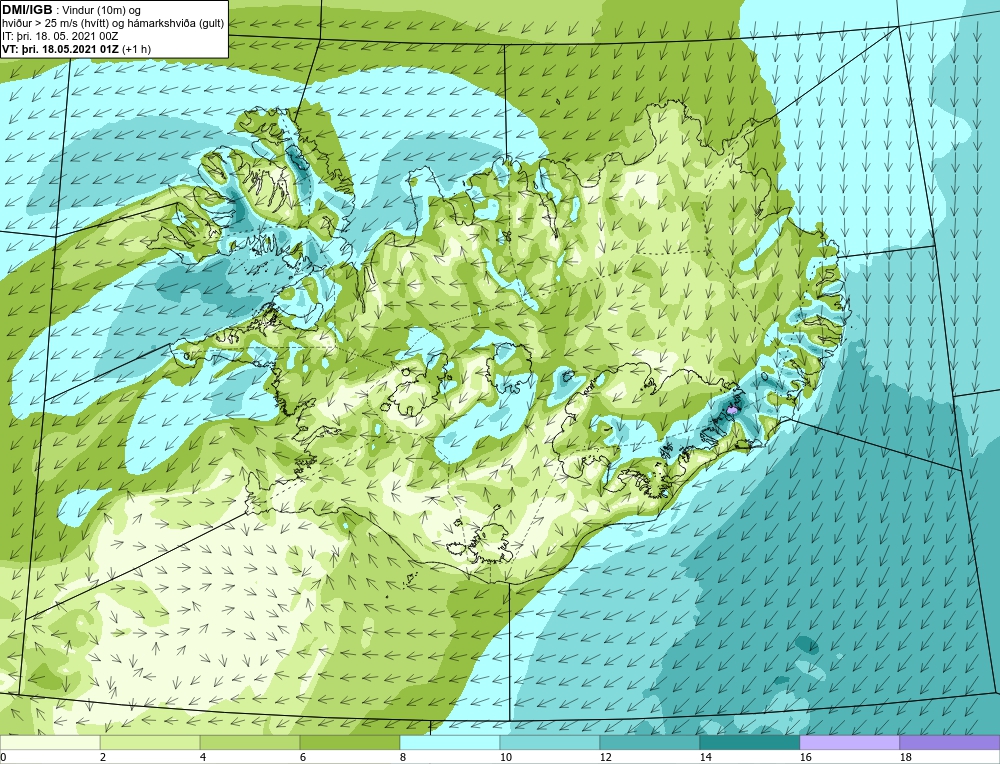Click the 'IT: þri. 18. 05. 2021 00Z' line

pyautogui.click(x=61, y=36)
